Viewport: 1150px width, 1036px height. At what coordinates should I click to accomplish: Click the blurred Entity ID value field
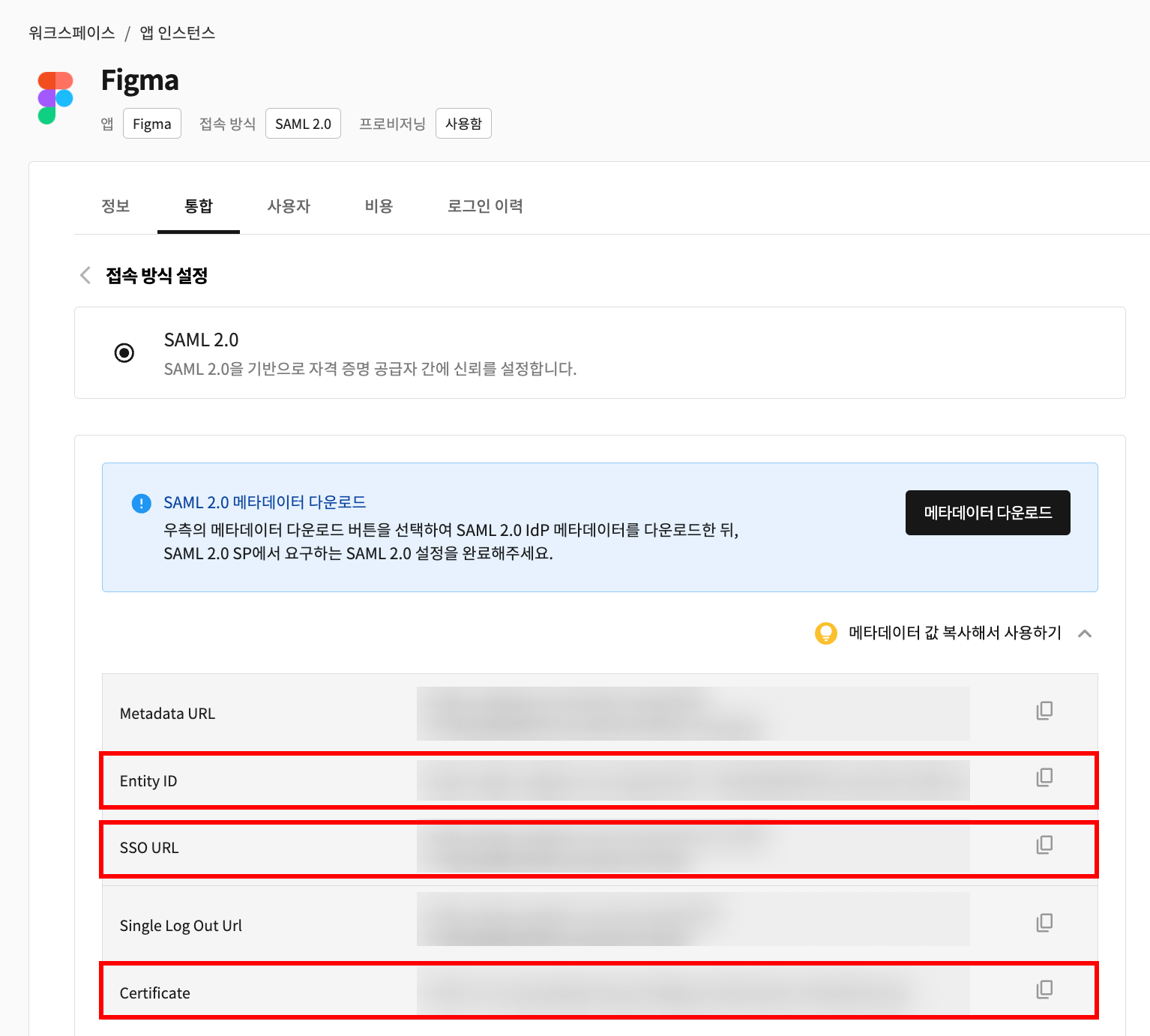693,780
